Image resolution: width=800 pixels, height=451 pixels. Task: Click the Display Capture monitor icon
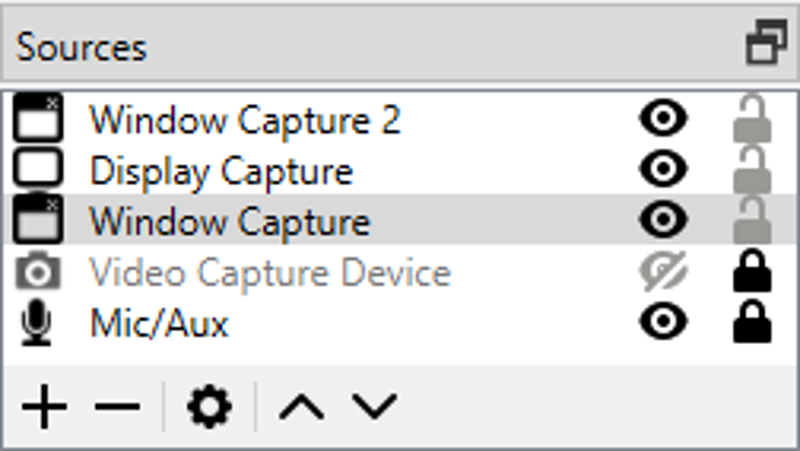(38, 168)
